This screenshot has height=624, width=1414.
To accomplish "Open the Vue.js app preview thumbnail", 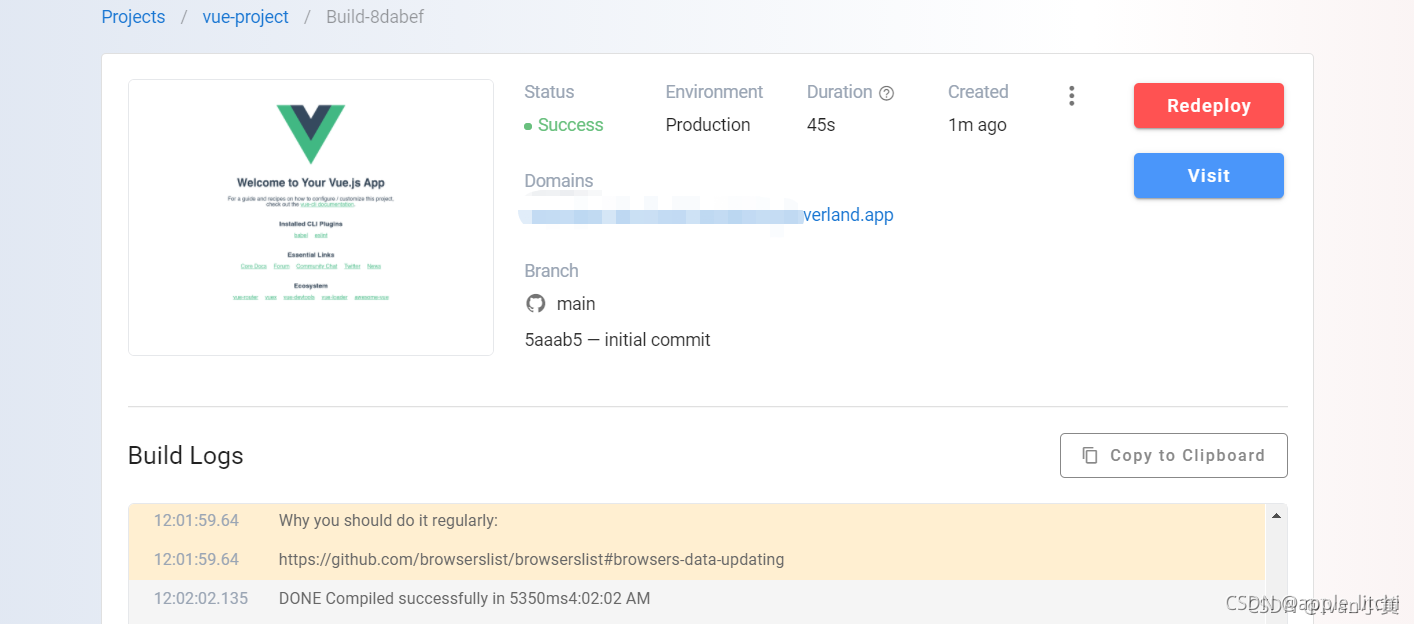I will 311,217.
